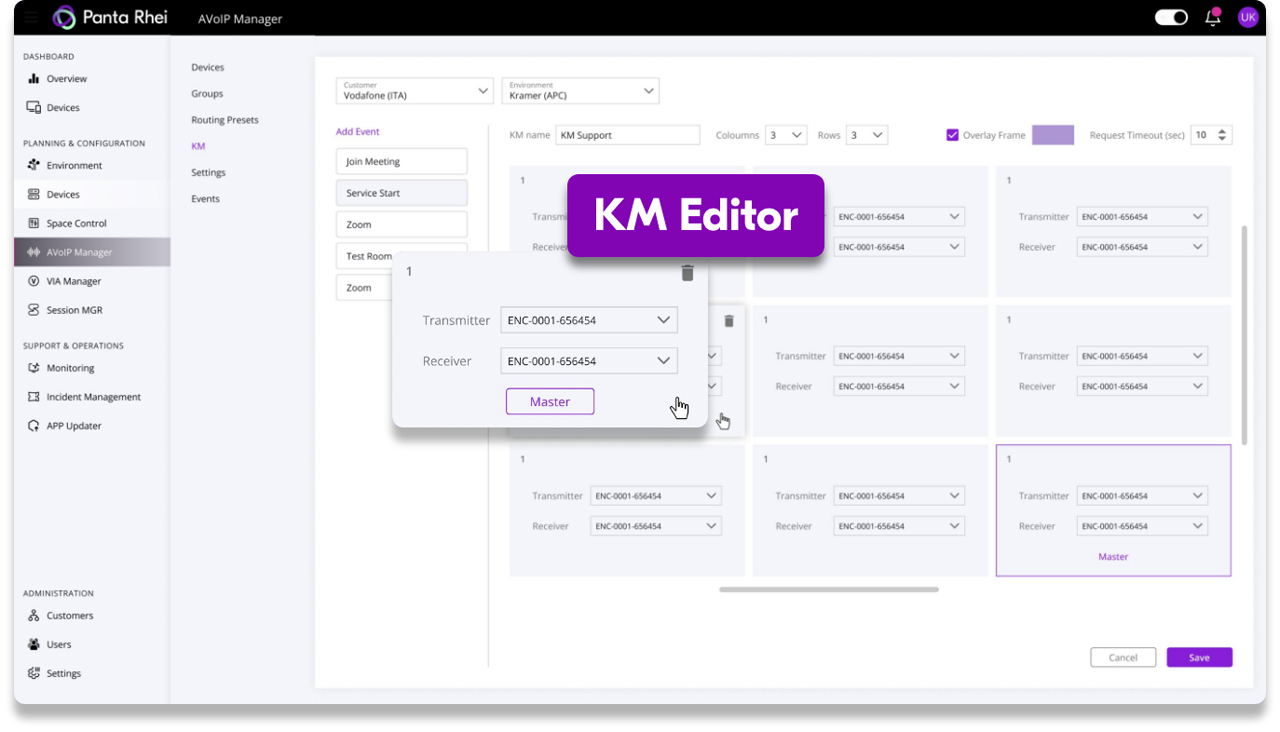Click the KM name input field

(628, 135)
